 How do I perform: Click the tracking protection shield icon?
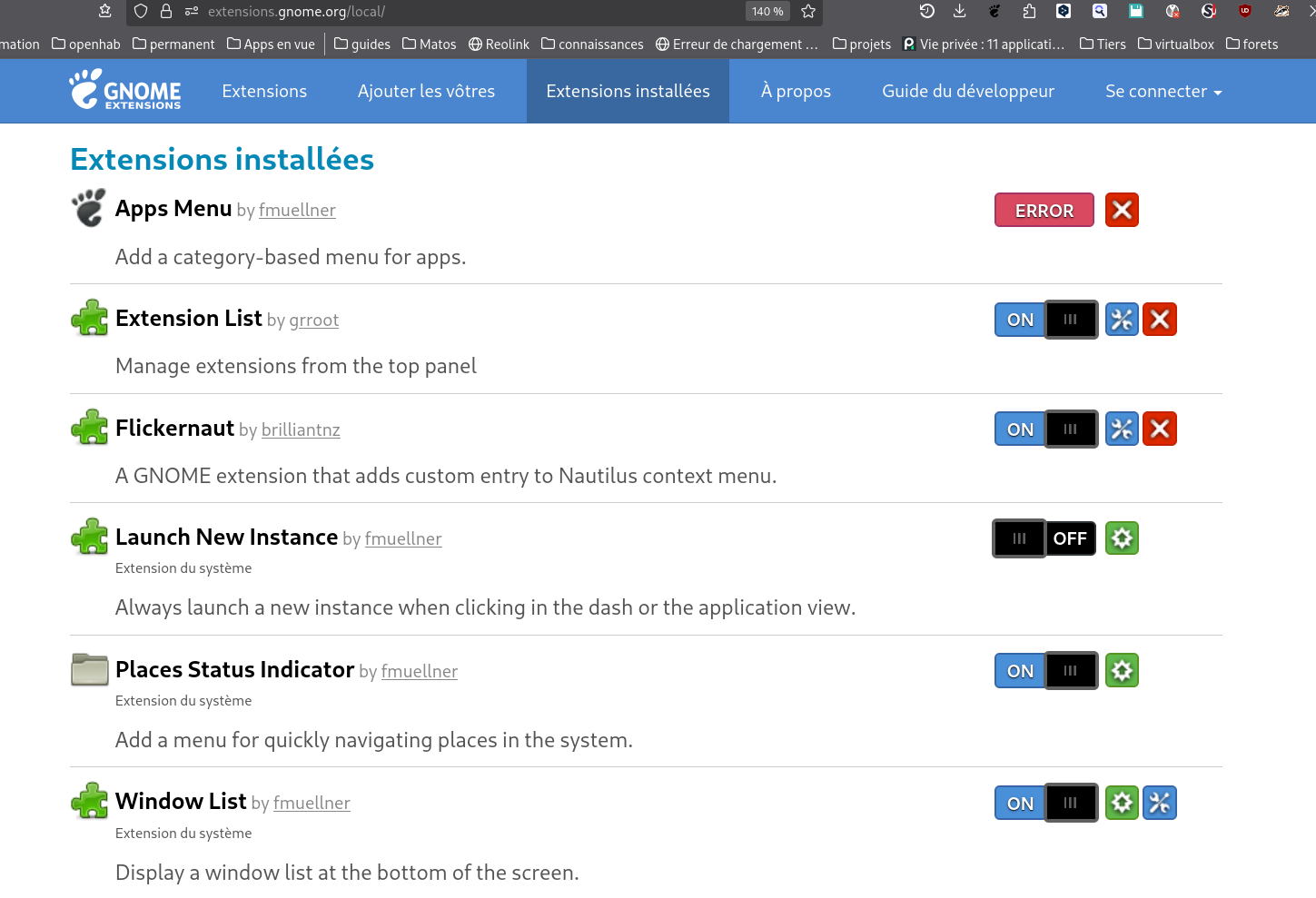pyautogui.click(x=140, y=11)
